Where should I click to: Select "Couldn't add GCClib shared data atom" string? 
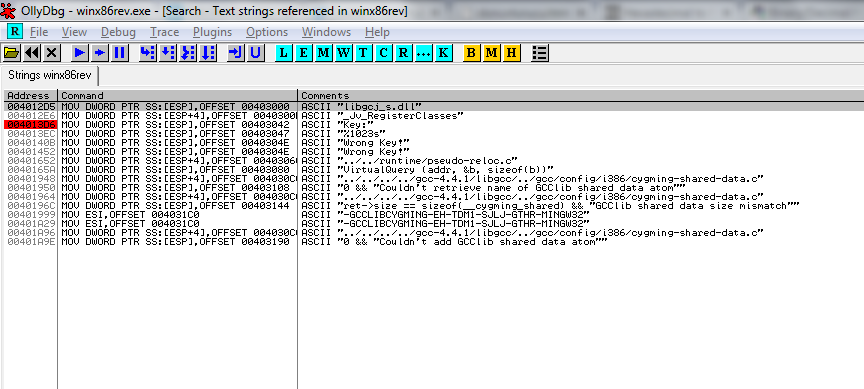coord(472,242)
